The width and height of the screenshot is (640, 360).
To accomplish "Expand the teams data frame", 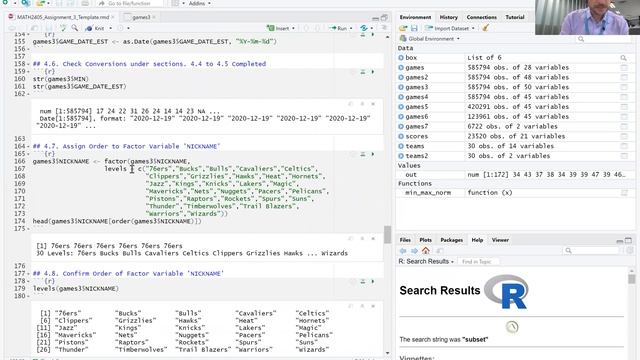I will [x=401, y=146].
